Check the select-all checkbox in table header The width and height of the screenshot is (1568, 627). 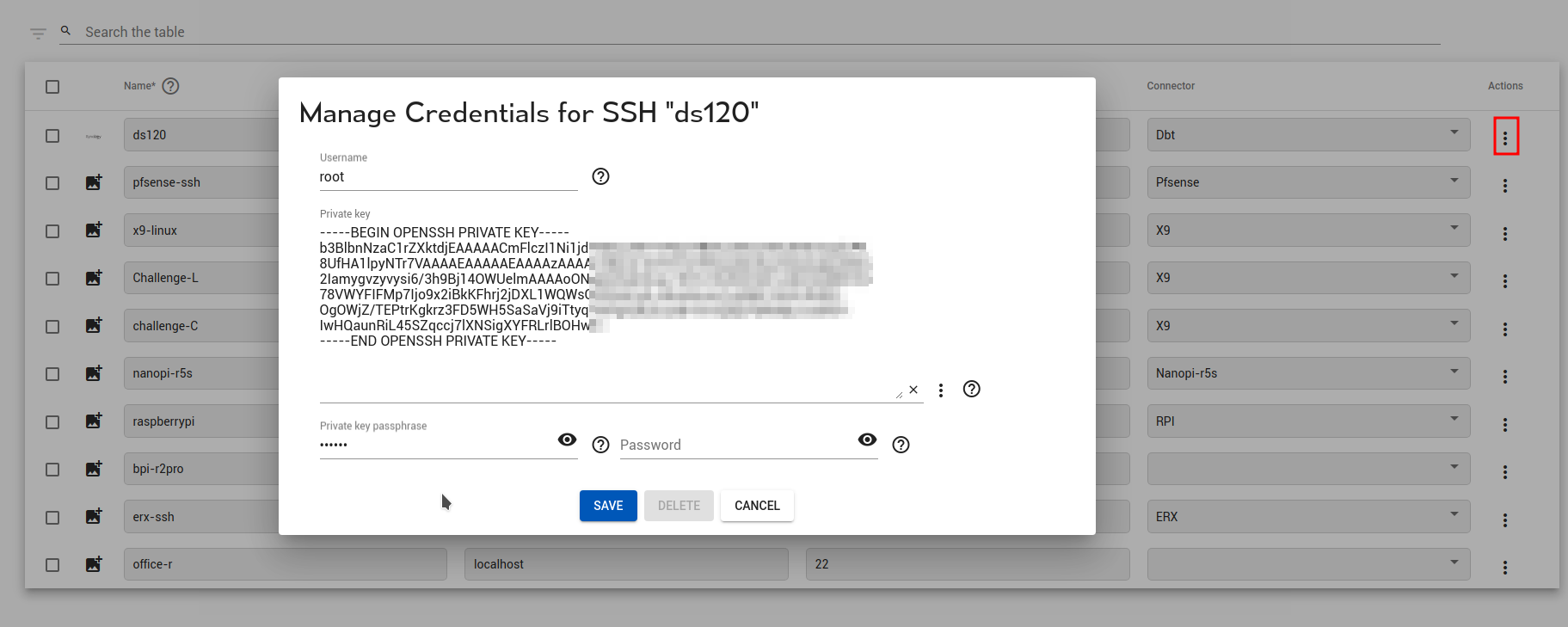pos(52,87)
